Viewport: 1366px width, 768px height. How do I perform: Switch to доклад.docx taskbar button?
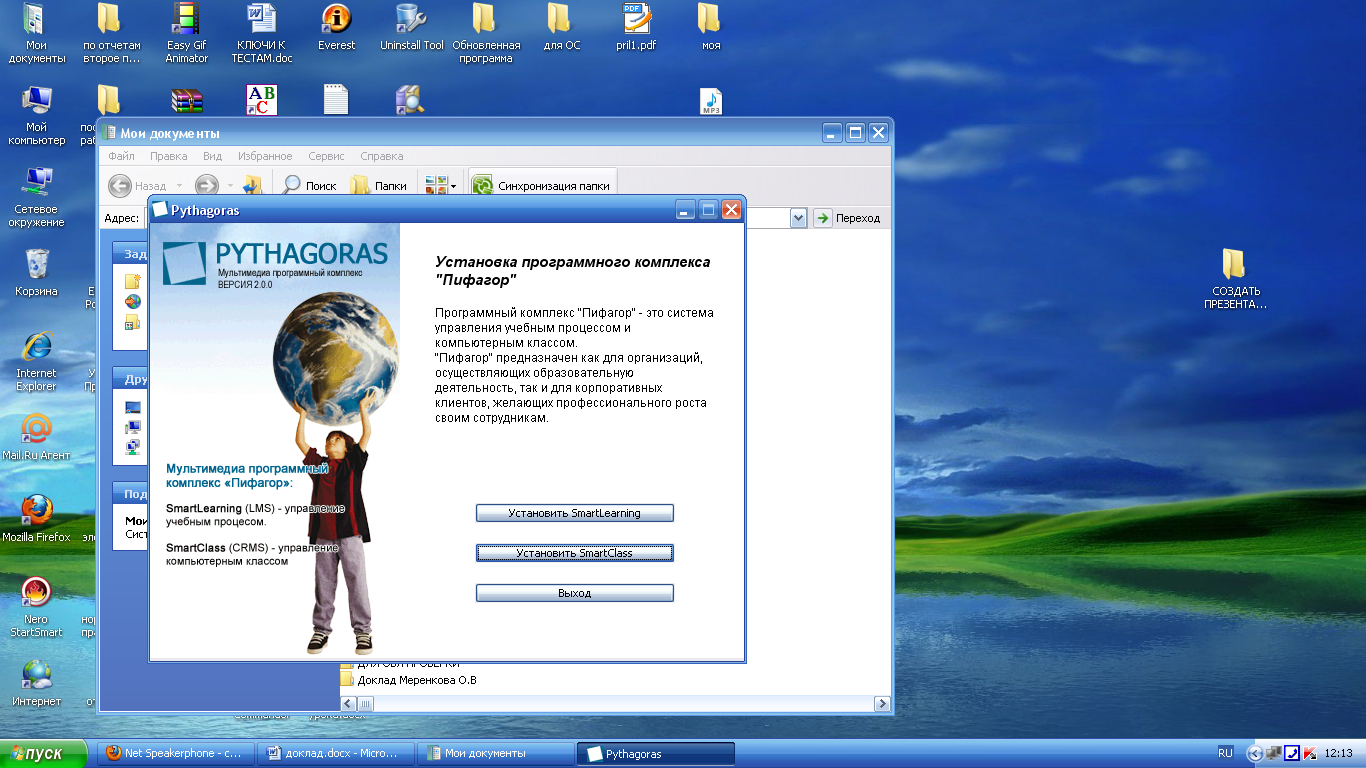pos(335,754)
